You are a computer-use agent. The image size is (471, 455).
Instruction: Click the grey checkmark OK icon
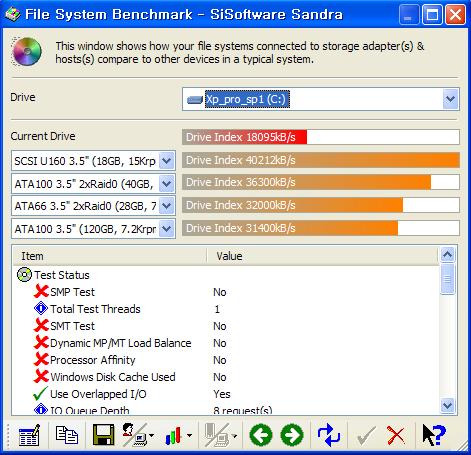366,436
